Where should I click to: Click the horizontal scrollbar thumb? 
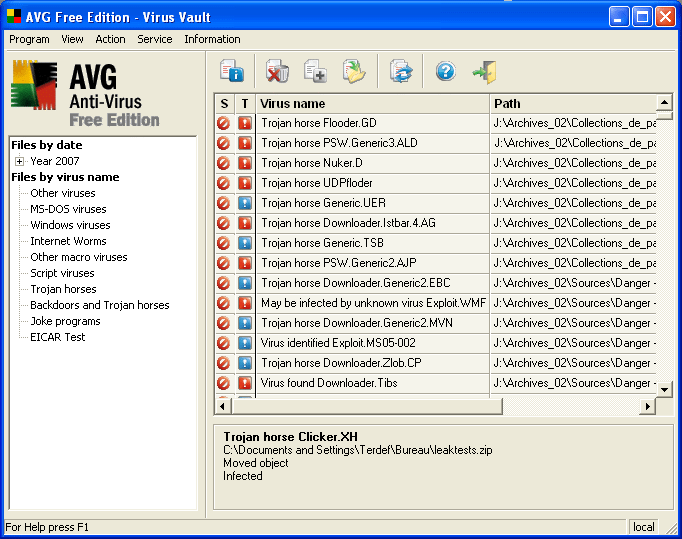(x=367, y=406)
